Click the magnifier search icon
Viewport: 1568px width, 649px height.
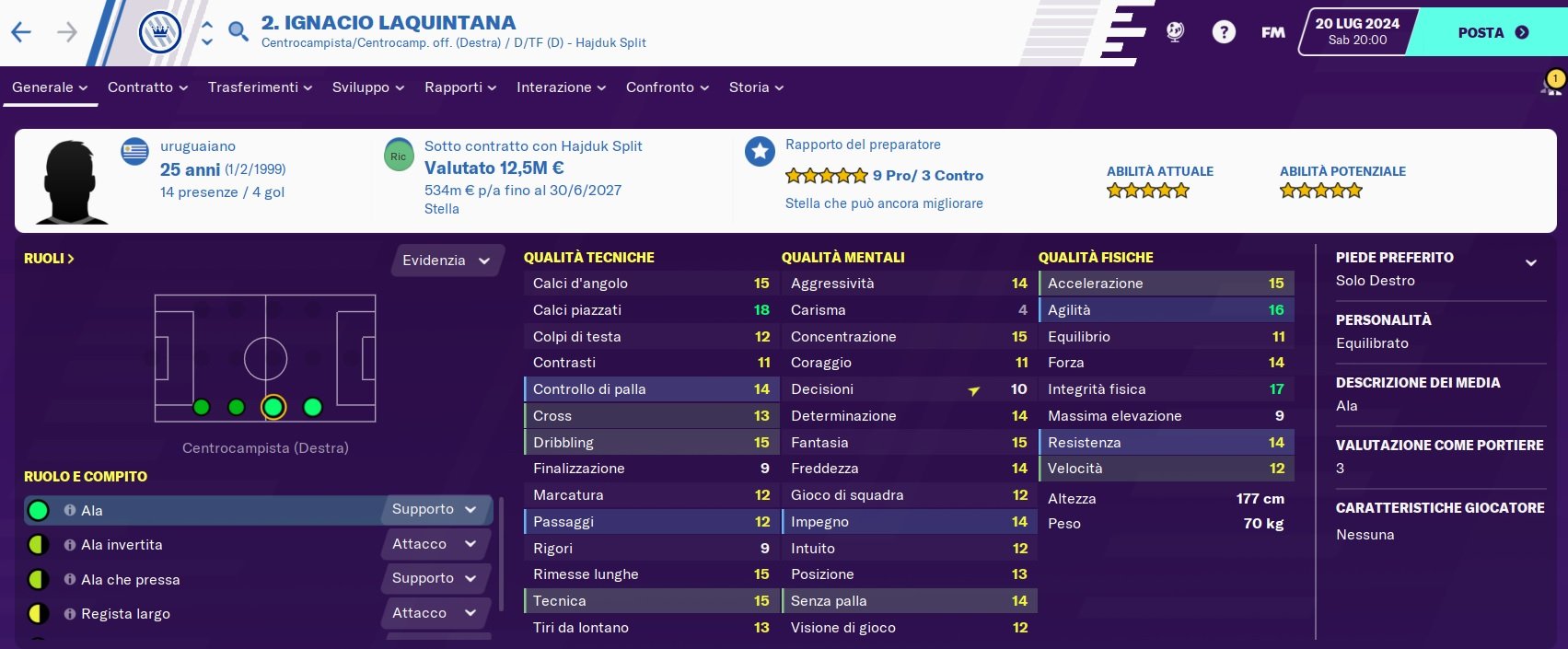click(238, 32)
